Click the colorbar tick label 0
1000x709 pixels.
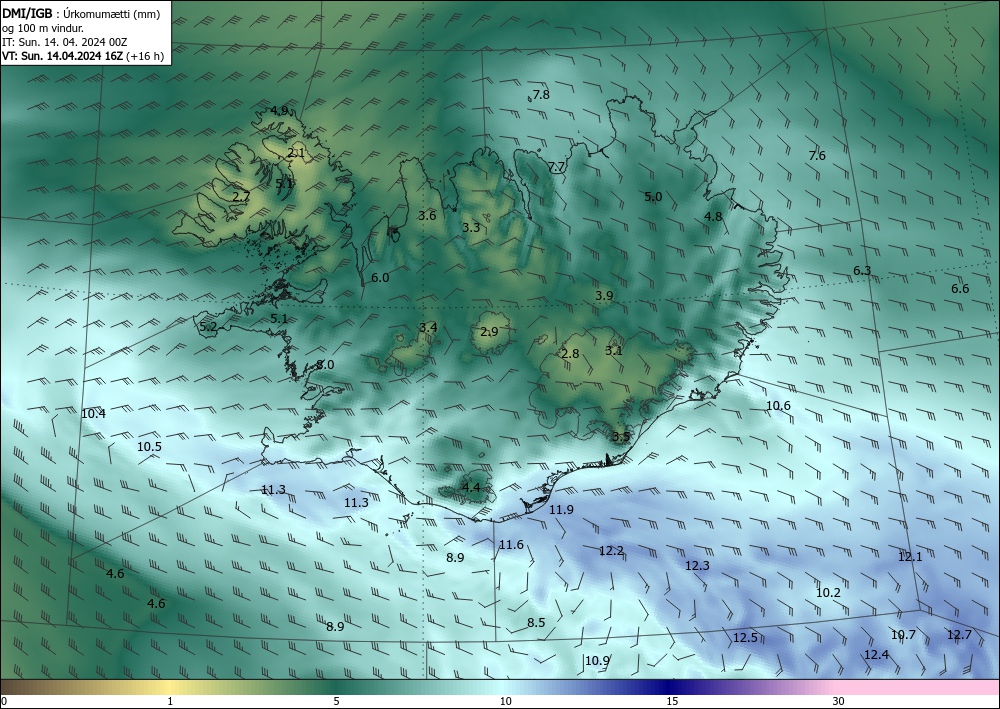click(x=4, y=702)
